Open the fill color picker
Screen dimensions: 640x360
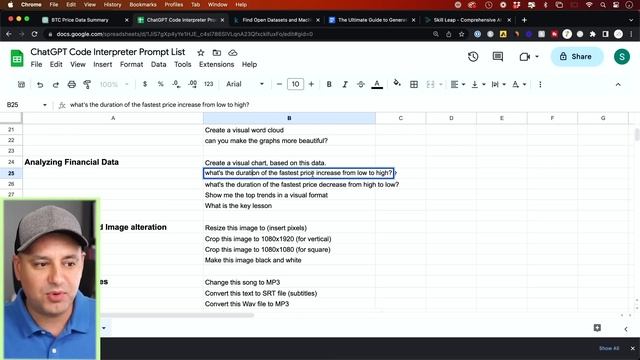397,84
